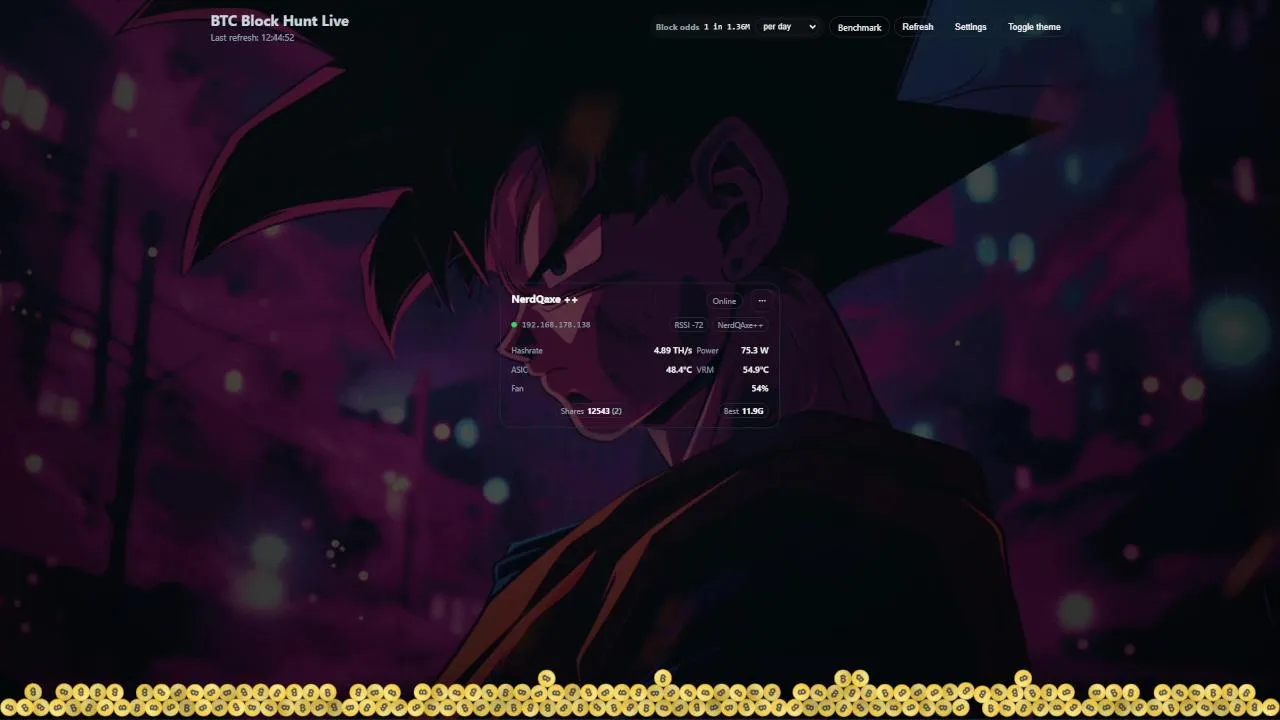Click power value 75.3 W
The height and width of the screenshot is (720, 1280).
point(755,351)
